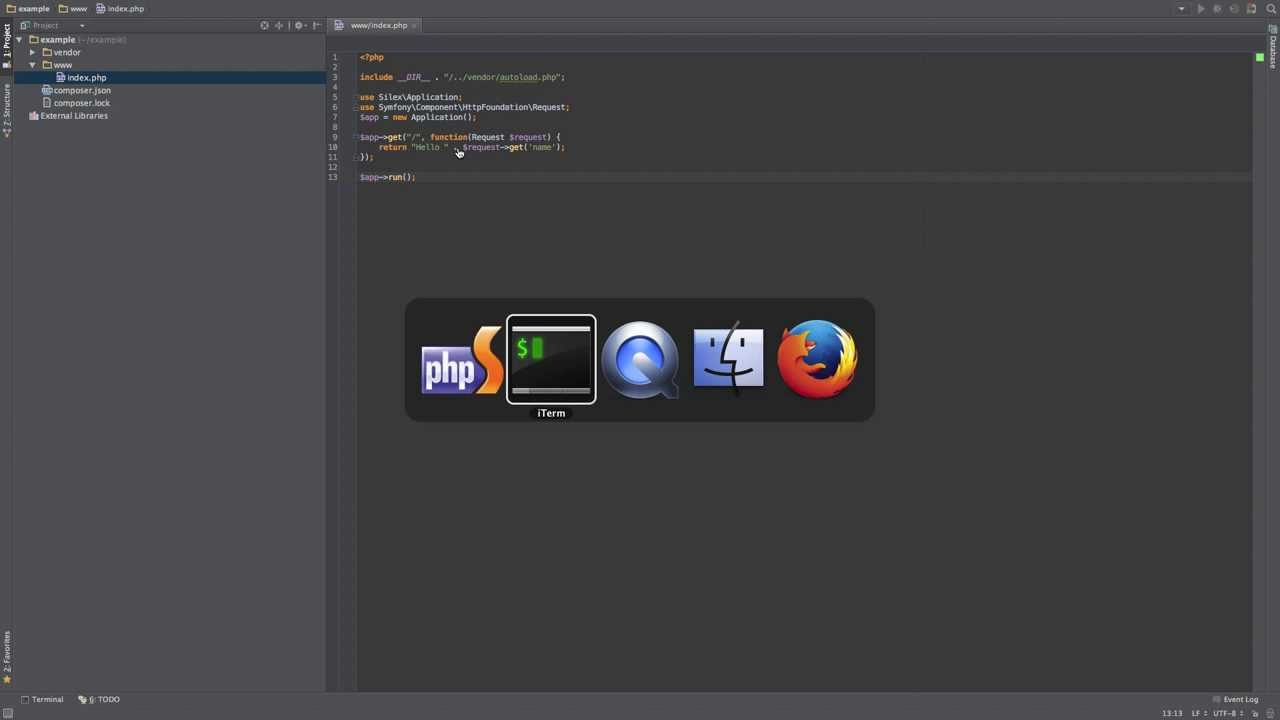Click the green inspection status indicator
This screenshot has width=1280, height=720.
[x=1259, y=58]
